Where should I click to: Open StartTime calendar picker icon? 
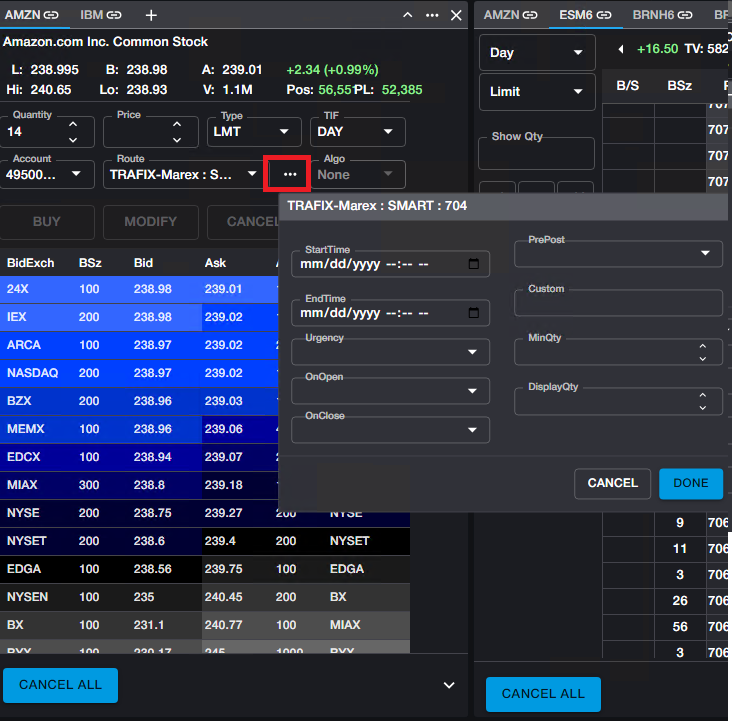(474, 265)
